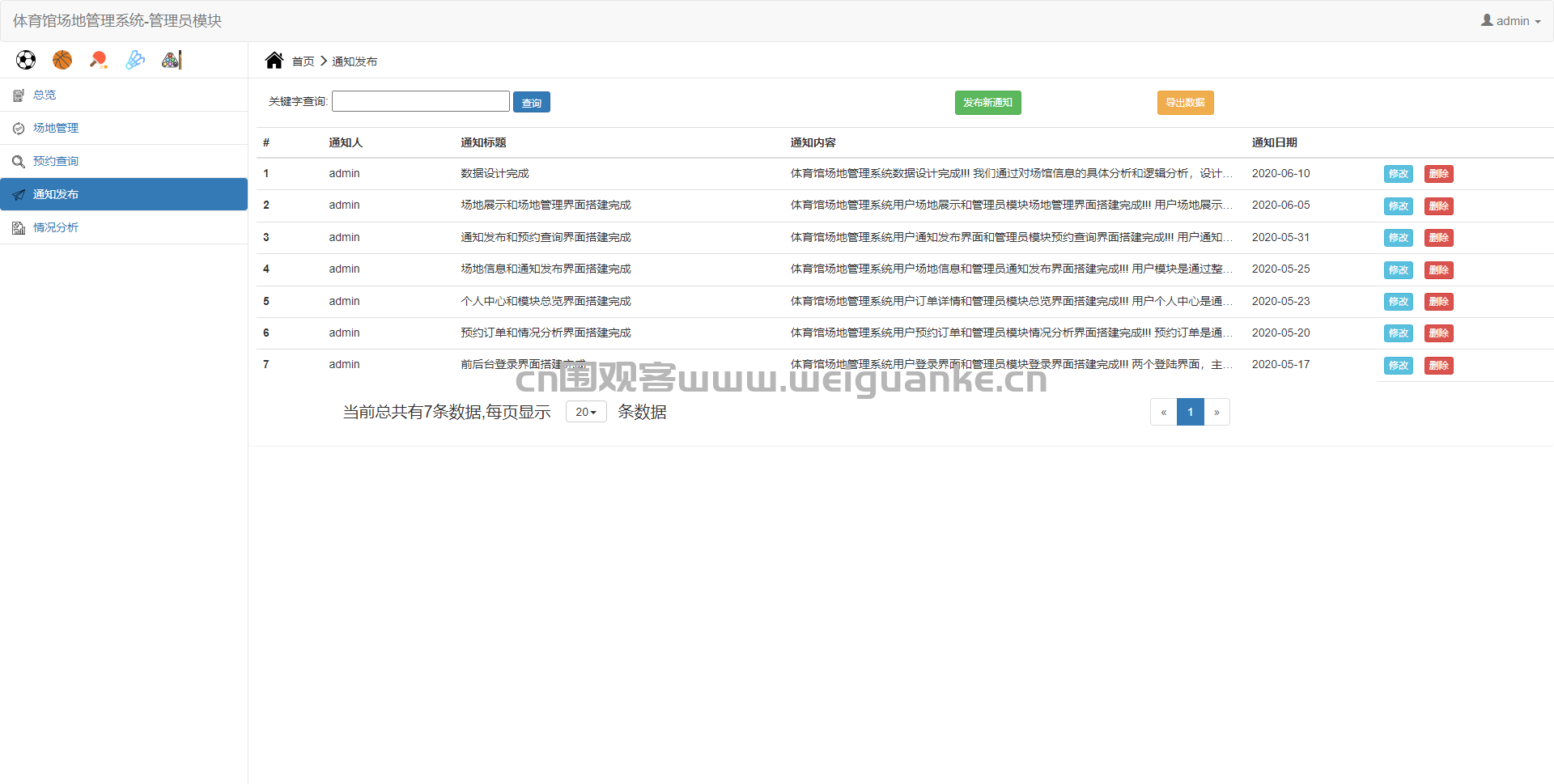Click the title 数据设计完成
This screenshot has width=1554, height=784.
(495, 173)
